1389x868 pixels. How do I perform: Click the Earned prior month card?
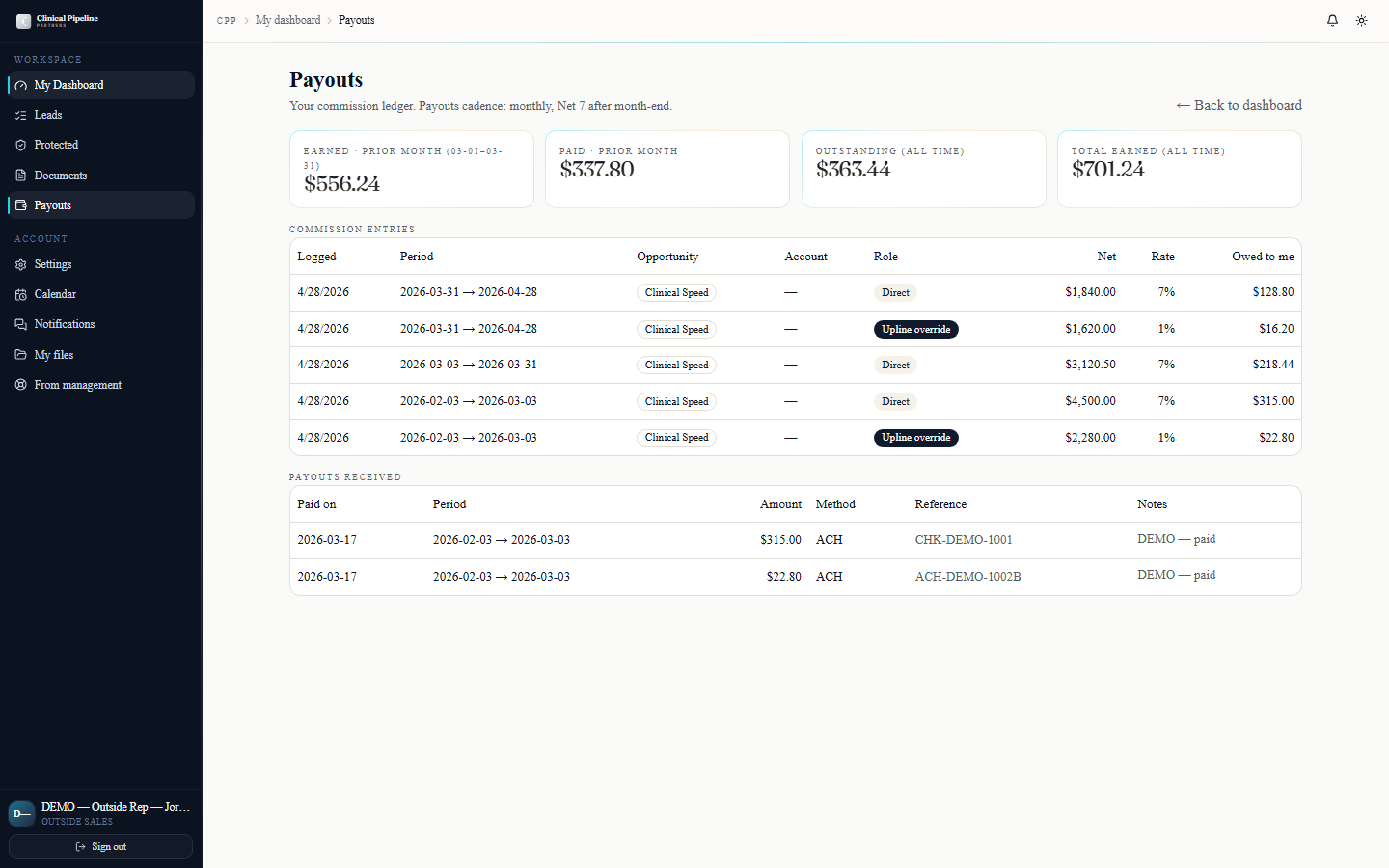(412, 169)
